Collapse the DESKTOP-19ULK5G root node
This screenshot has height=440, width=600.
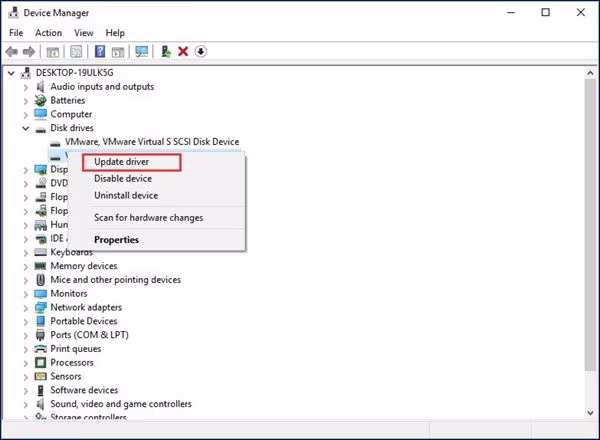tap(11, 73)
